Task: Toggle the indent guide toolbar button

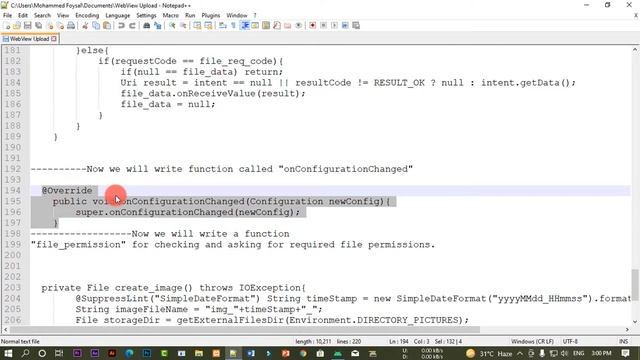Action: click(x=244, y=25)
